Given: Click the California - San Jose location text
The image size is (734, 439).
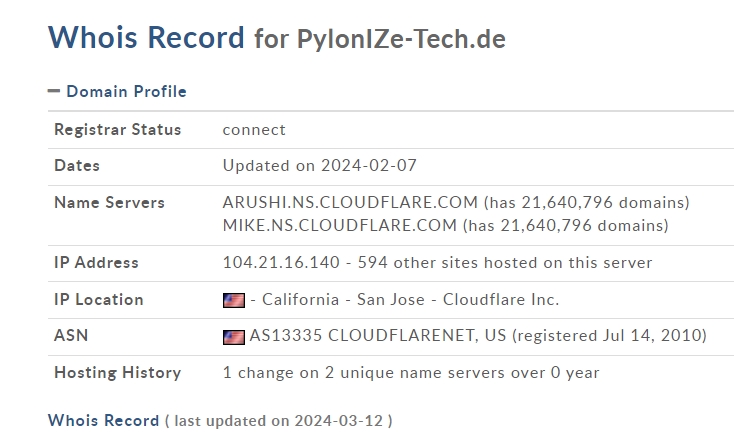Looking at the screenshot, I should pyautogui.click(x=343, y=299).
